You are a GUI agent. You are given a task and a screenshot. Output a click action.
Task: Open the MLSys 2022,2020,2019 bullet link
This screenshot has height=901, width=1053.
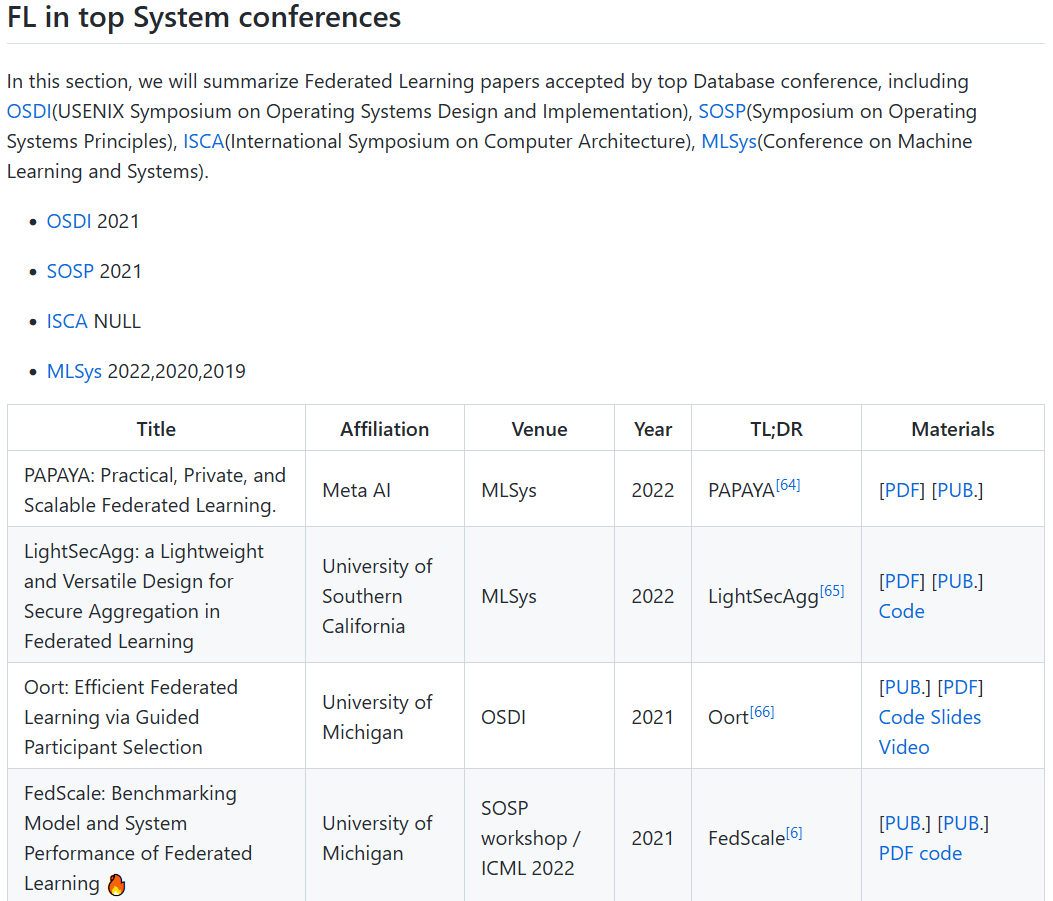74,371
